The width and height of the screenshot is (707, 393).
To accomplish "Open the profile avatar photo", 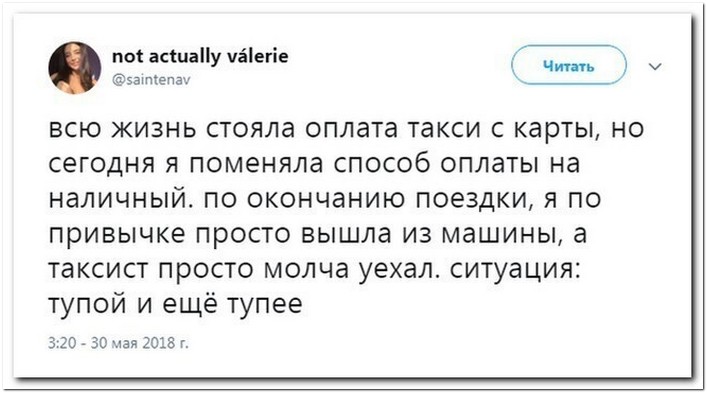I will pyautogui.click(x=75, y=68).
